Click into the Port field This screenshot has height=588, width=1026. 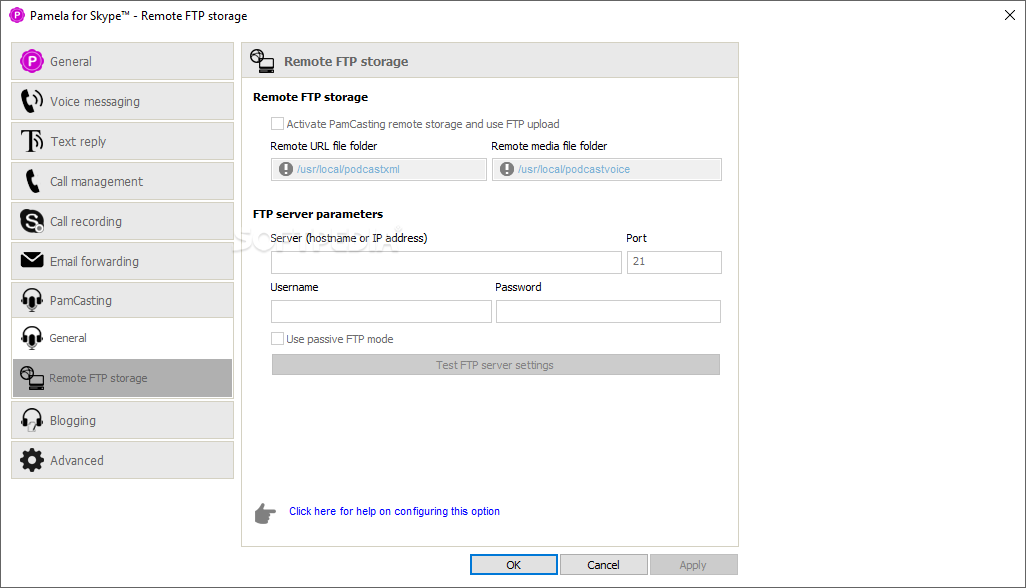click(x=674, y=262)
